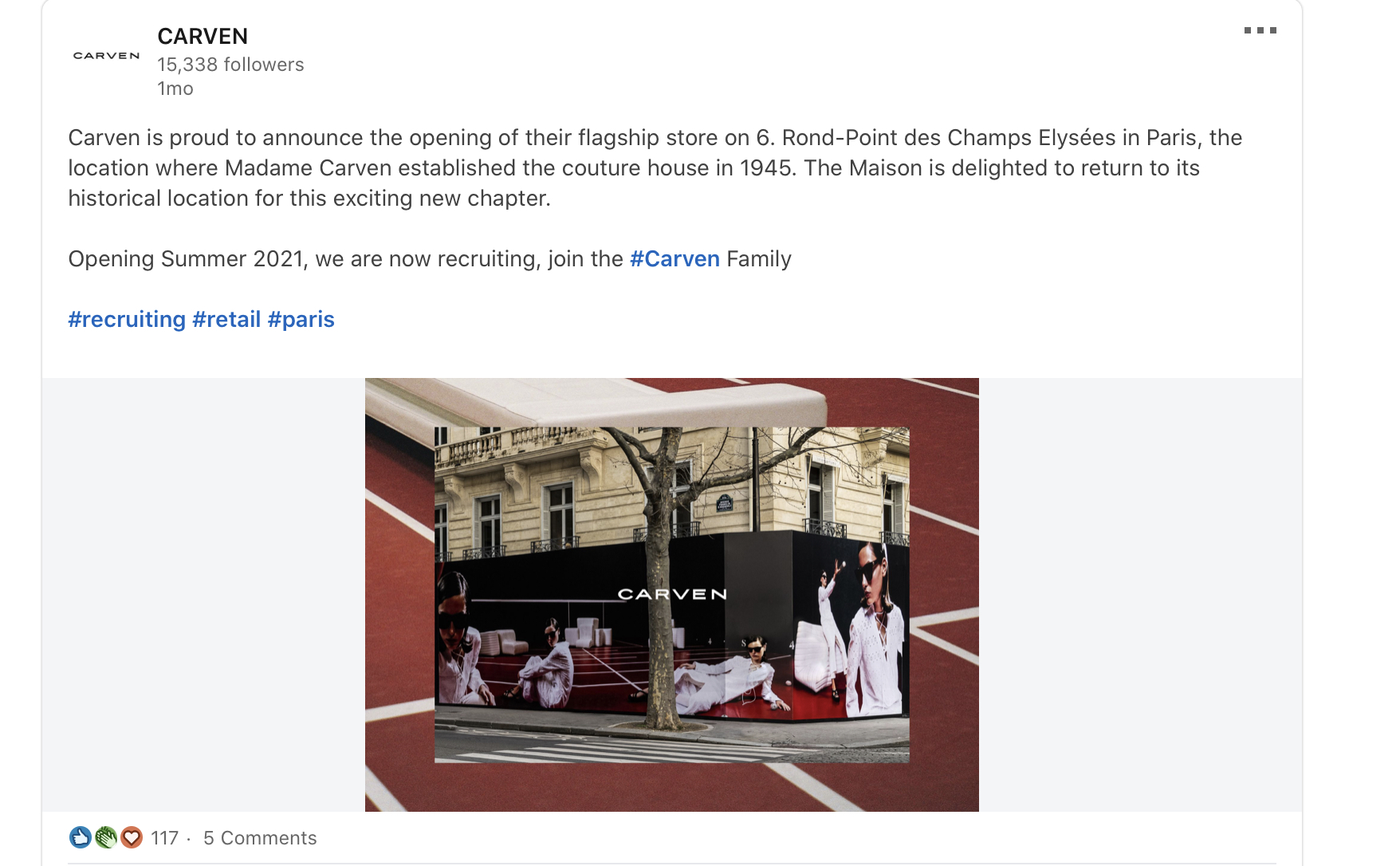View the 117 reactions list
This screenshot has height=866, width=1400.
coord(164,838)
